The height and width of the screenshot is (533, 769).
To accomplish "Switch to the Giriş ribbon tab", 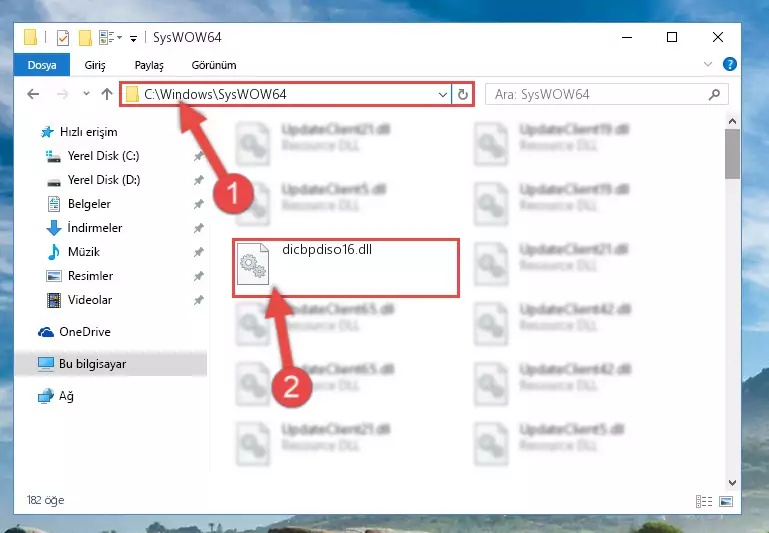I will coord(95,65).
